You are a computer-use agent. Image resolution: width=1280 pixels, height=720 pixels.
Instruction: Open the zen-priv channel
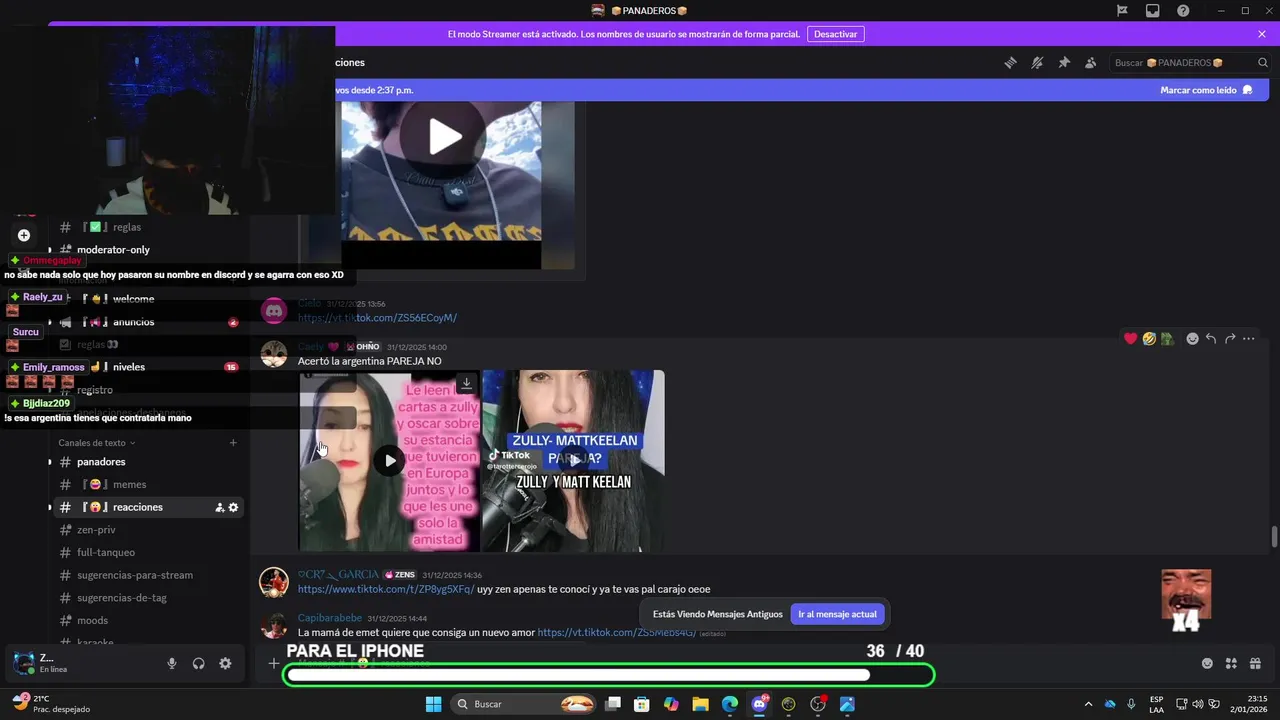tap(147, 530)
